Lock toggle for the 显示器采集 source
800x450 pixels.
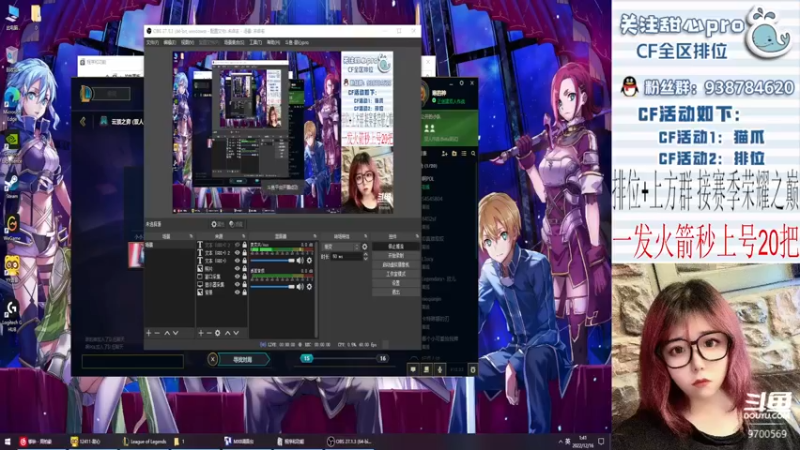tap(244, 285)
